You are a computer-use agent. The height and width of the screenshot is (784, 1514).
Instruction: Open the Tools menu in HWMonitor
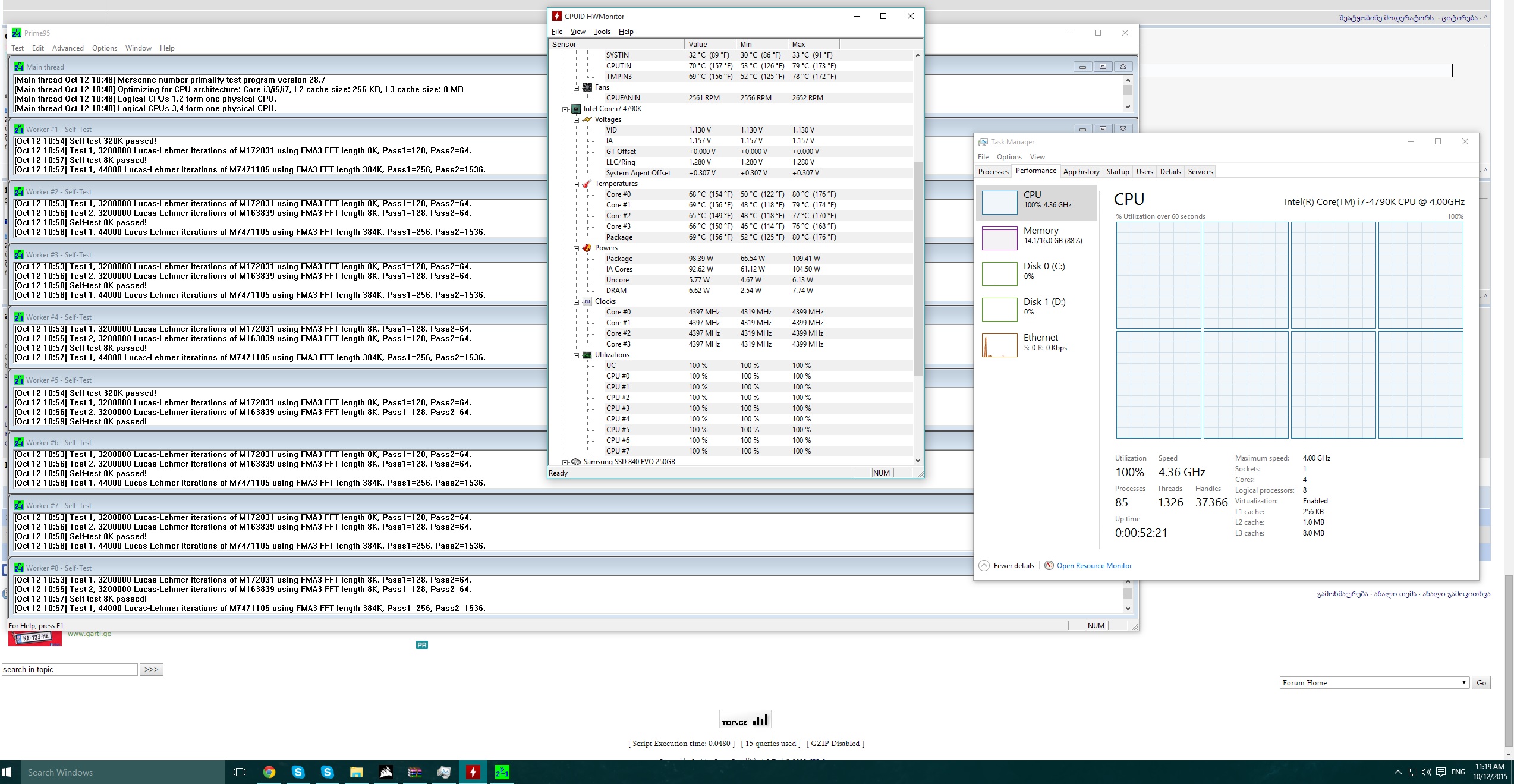pos(602,32)
